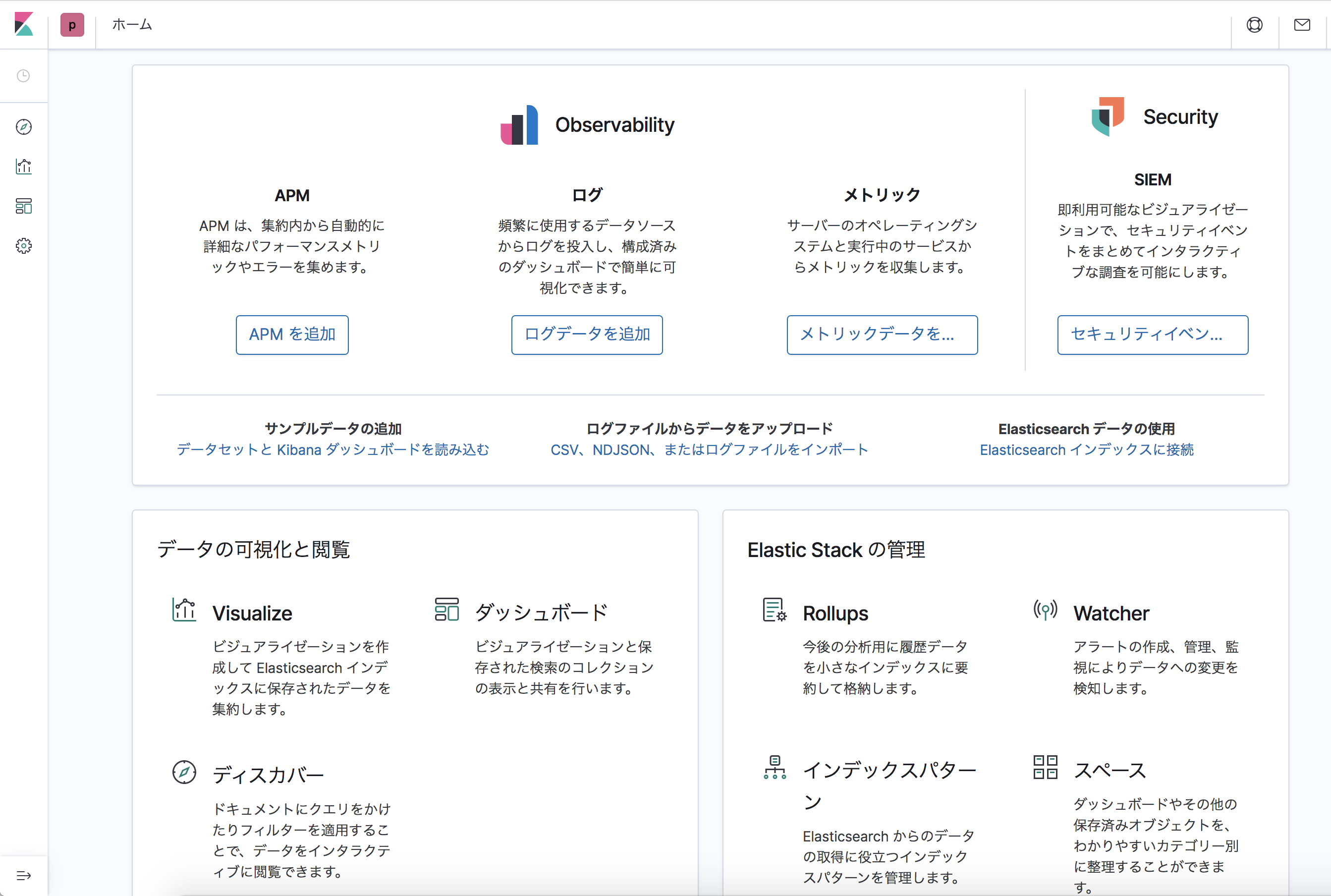Open 'CSV、NDJSON、またはログファイルをインポート' link
1331x896 pixels.
coord(710,449)
